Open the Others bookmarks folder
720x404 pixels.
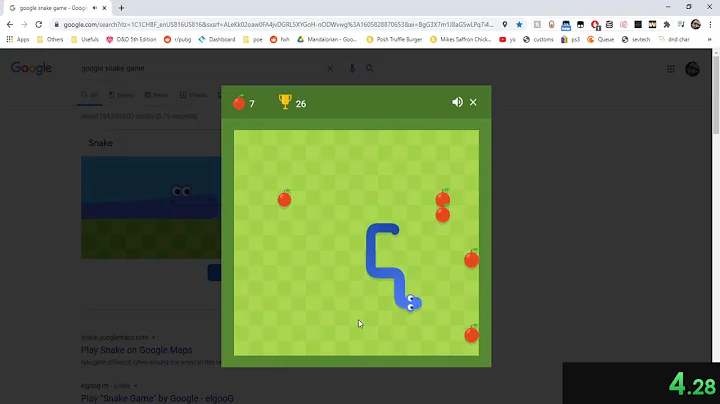click(x=50, y=39)
